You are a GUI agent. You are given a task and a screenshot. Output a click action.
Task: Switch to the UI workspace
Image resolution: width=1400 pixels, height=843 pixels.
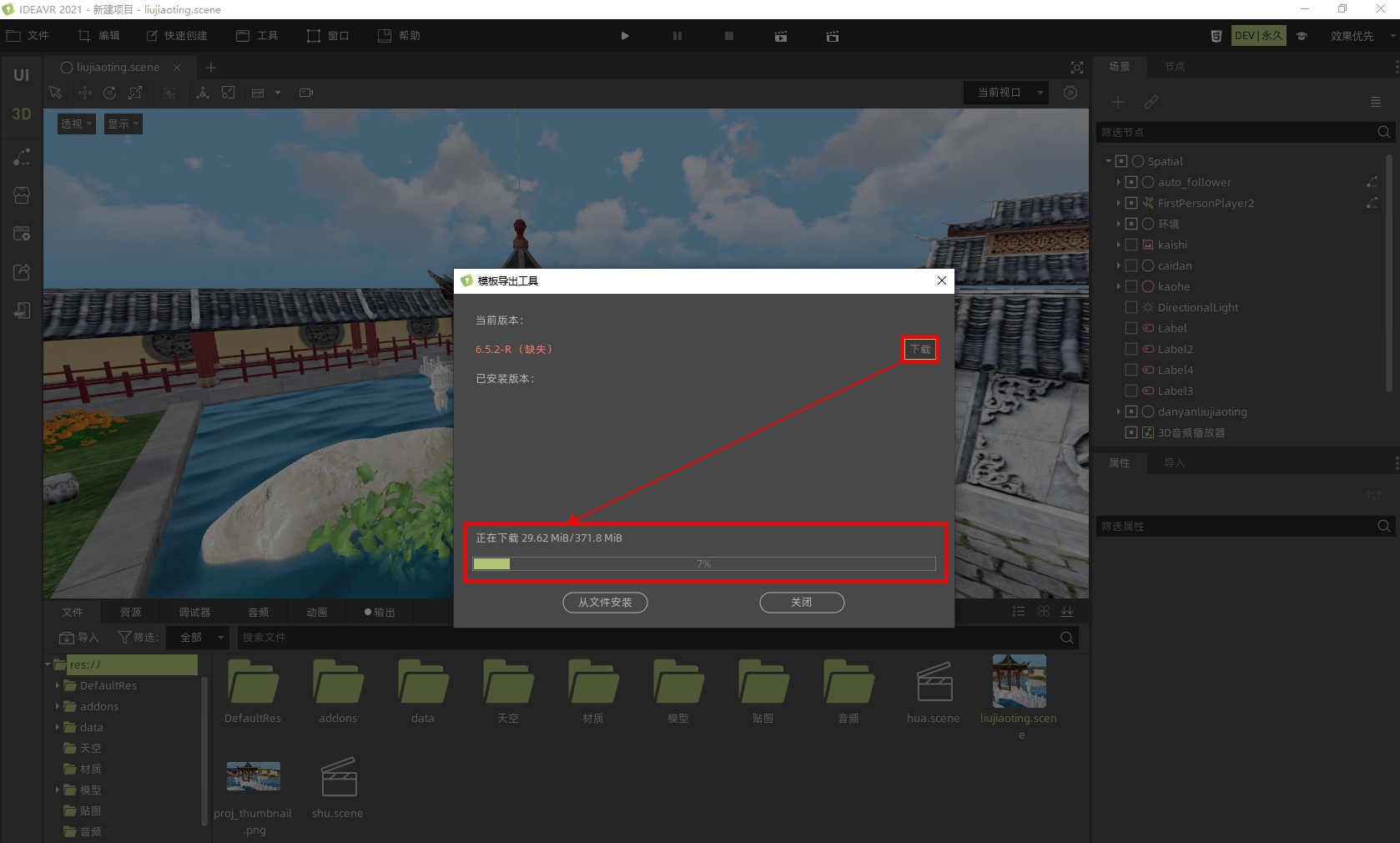21,75
